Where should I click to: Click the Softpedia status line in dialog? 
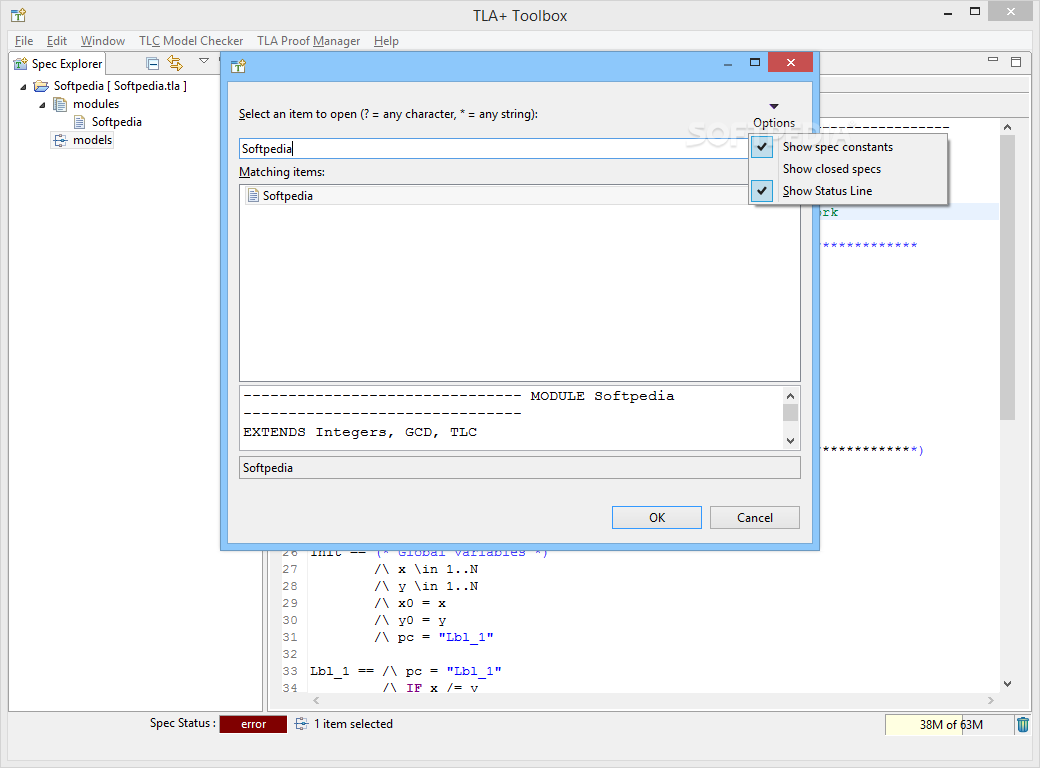coord(520,468)
